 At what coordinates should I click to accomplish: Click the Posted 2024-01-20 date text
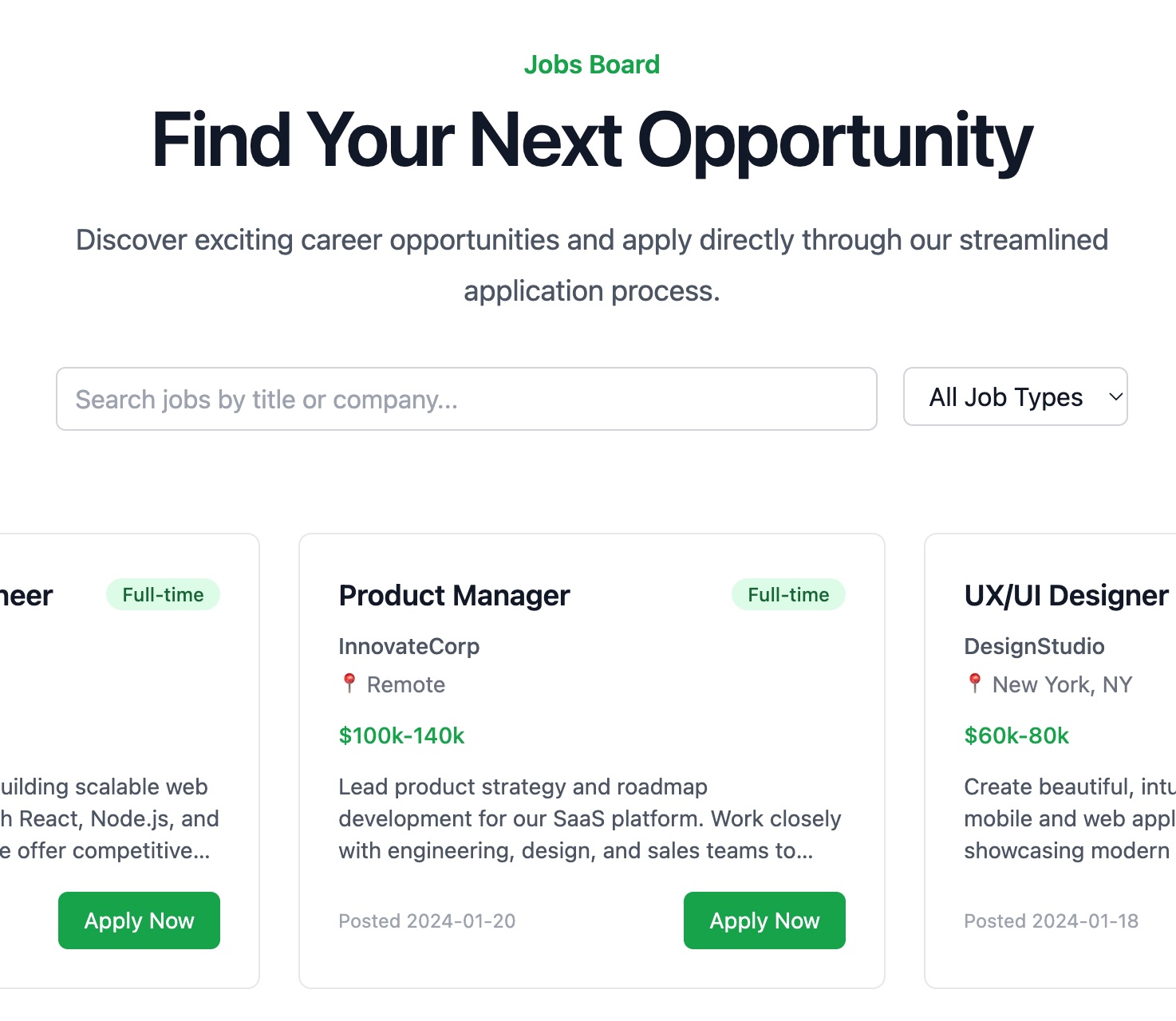(x=427, y=920)
